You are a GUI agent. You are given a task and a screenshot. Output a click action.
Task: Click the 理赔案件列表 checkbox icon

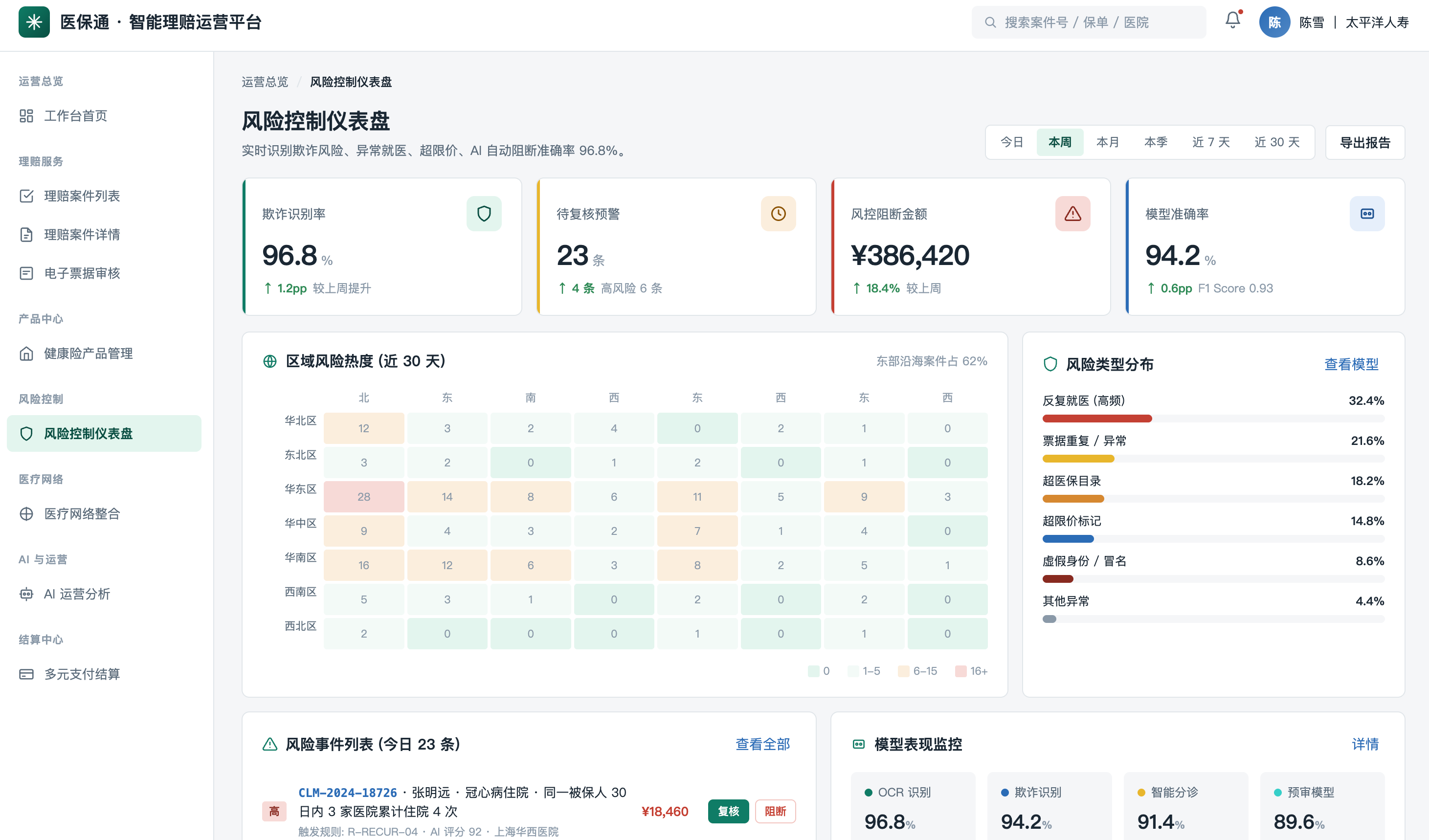(x=26, y=196)
